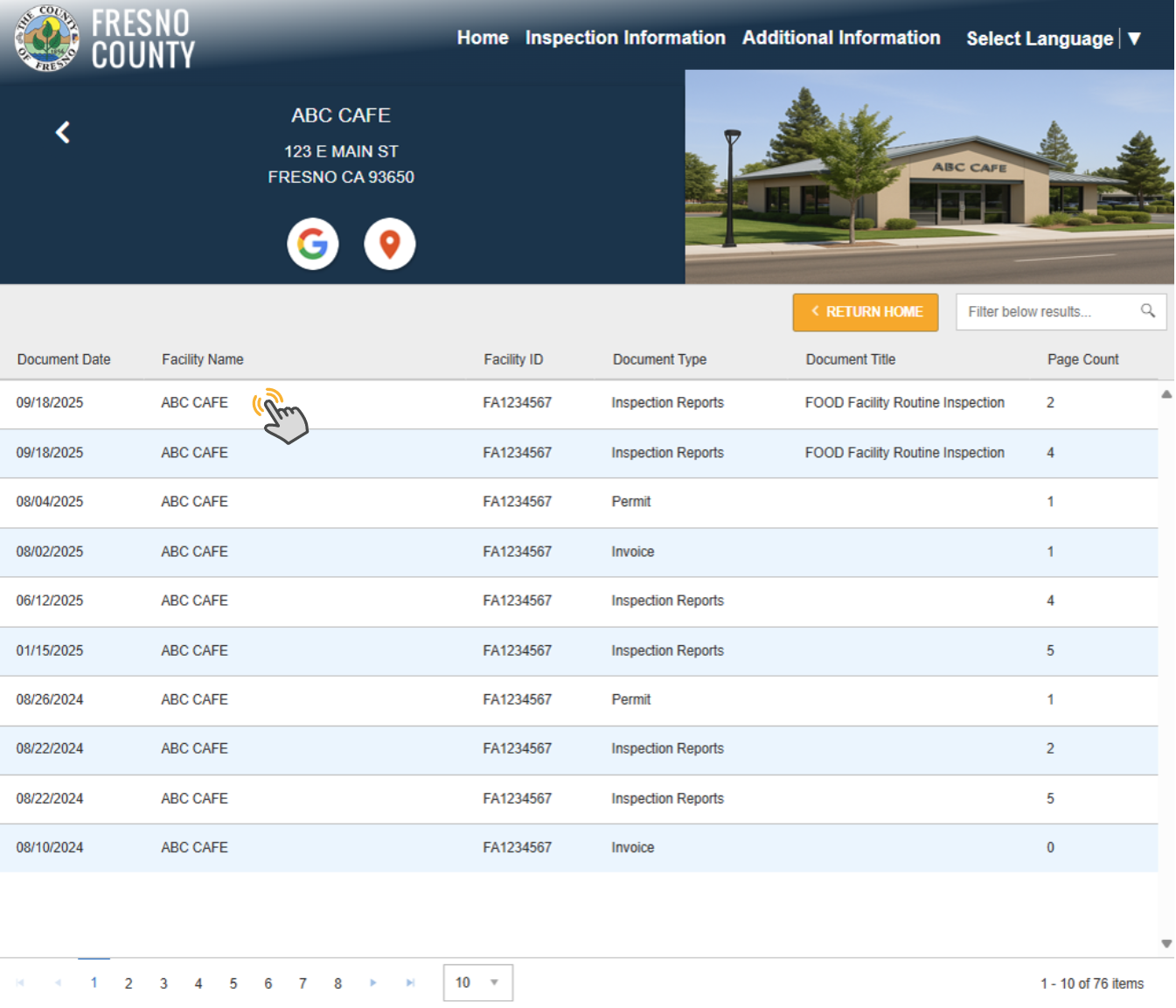Expand the items-per-page dropdown showing 10

click(477, 983)
